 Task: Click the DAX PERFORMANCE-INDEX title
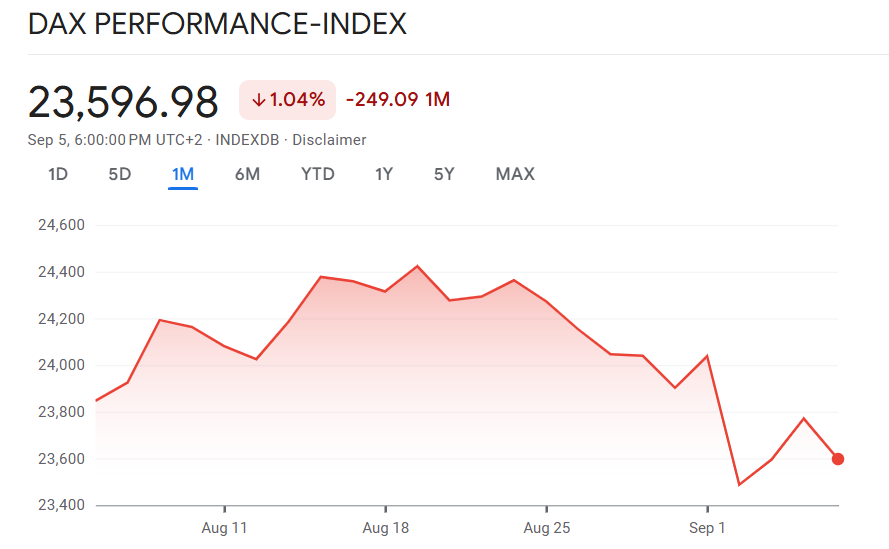217,25
